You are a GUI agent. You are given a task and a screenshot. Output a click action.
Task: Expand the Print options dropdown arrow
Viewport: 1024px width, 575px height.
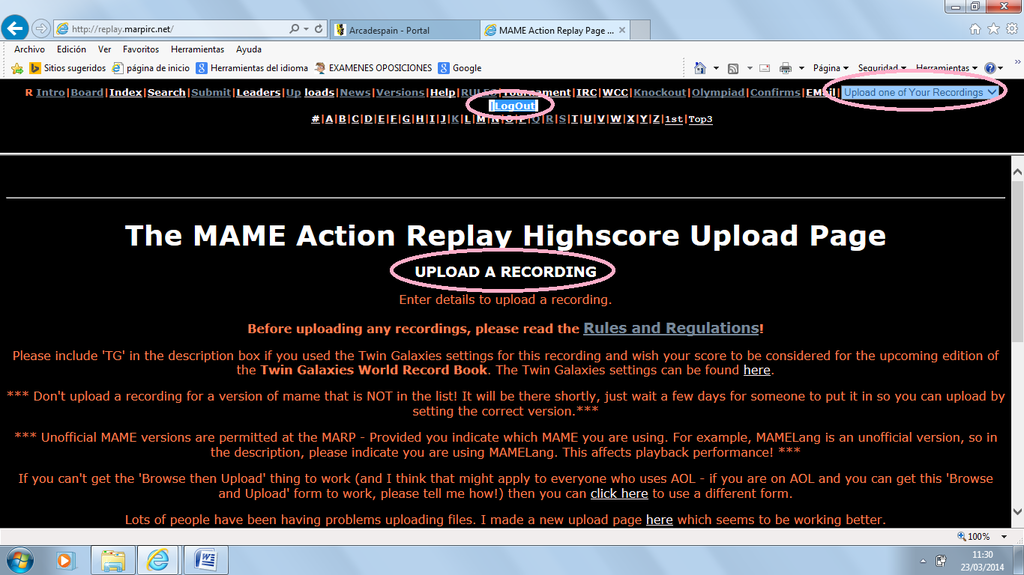click(x=801, y=68)
